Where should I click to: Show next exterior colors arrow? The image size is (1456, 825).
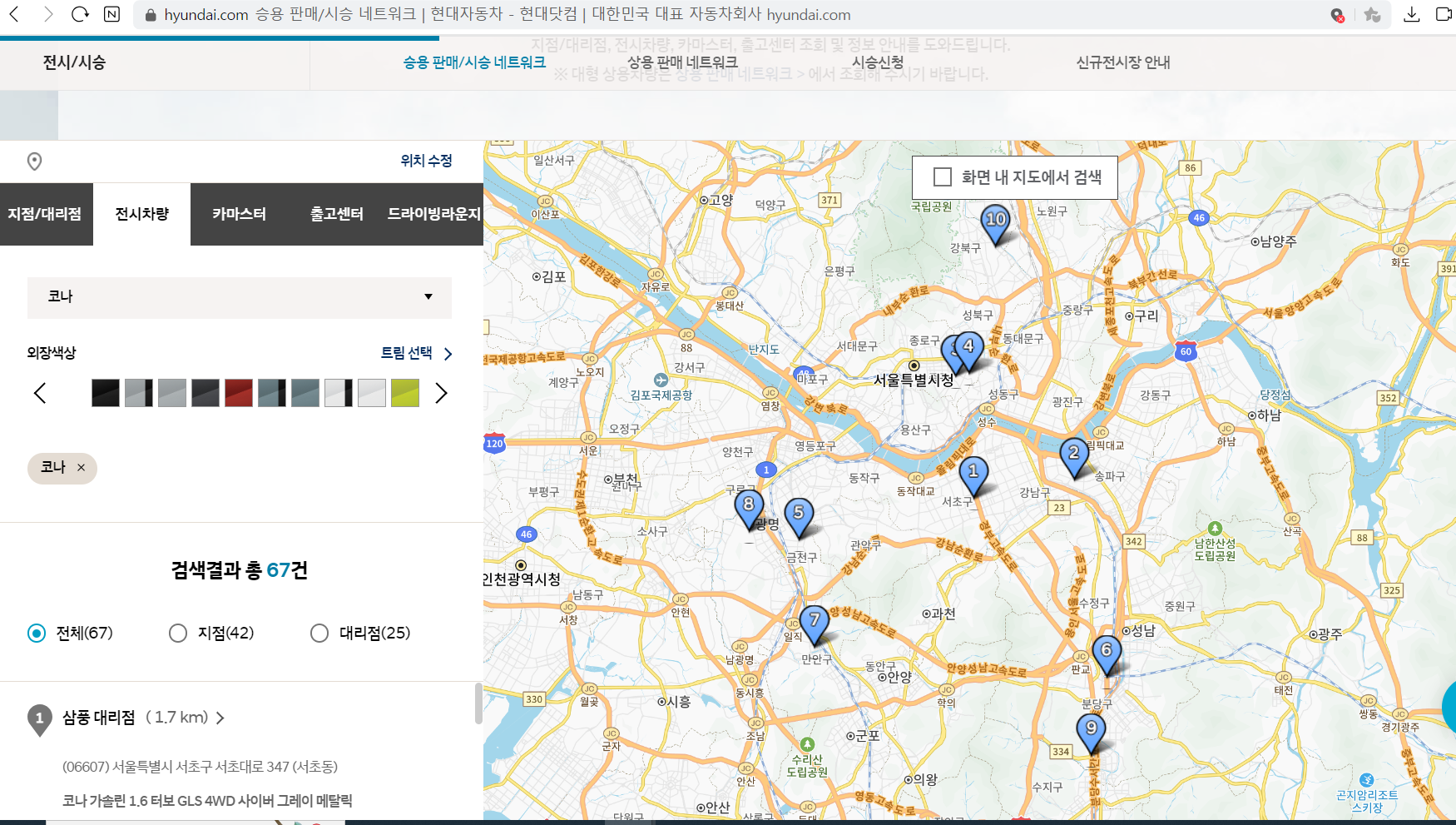tap(441, 393)
